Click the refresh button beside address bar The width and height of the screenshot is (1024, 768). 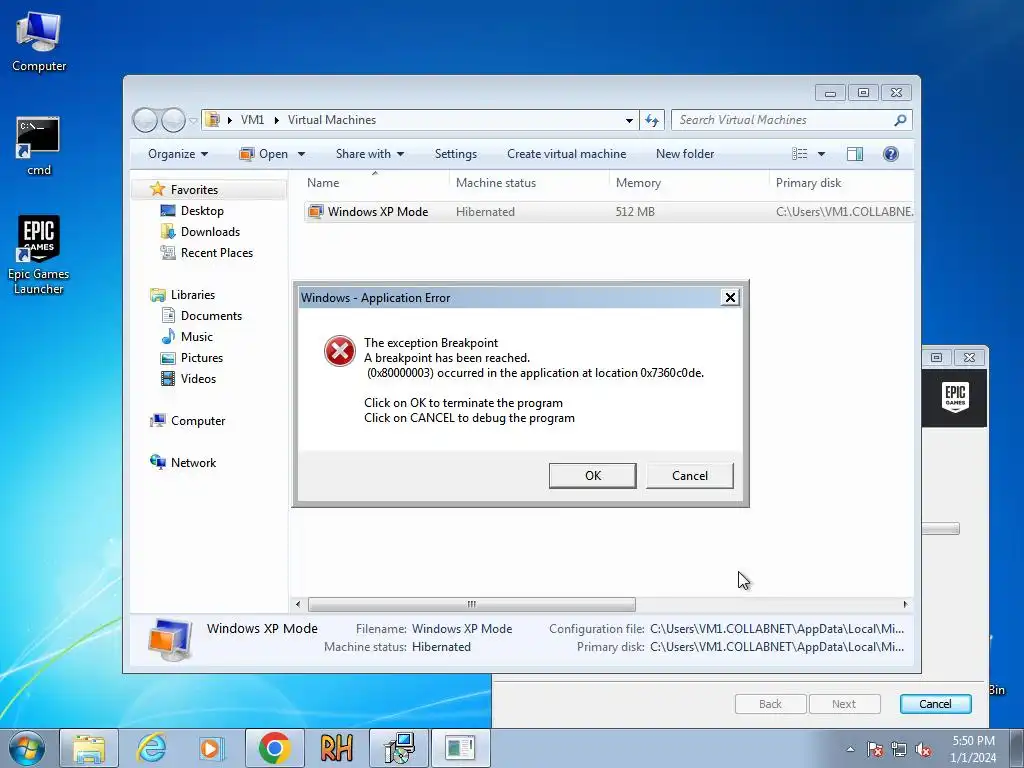[652, 120]
